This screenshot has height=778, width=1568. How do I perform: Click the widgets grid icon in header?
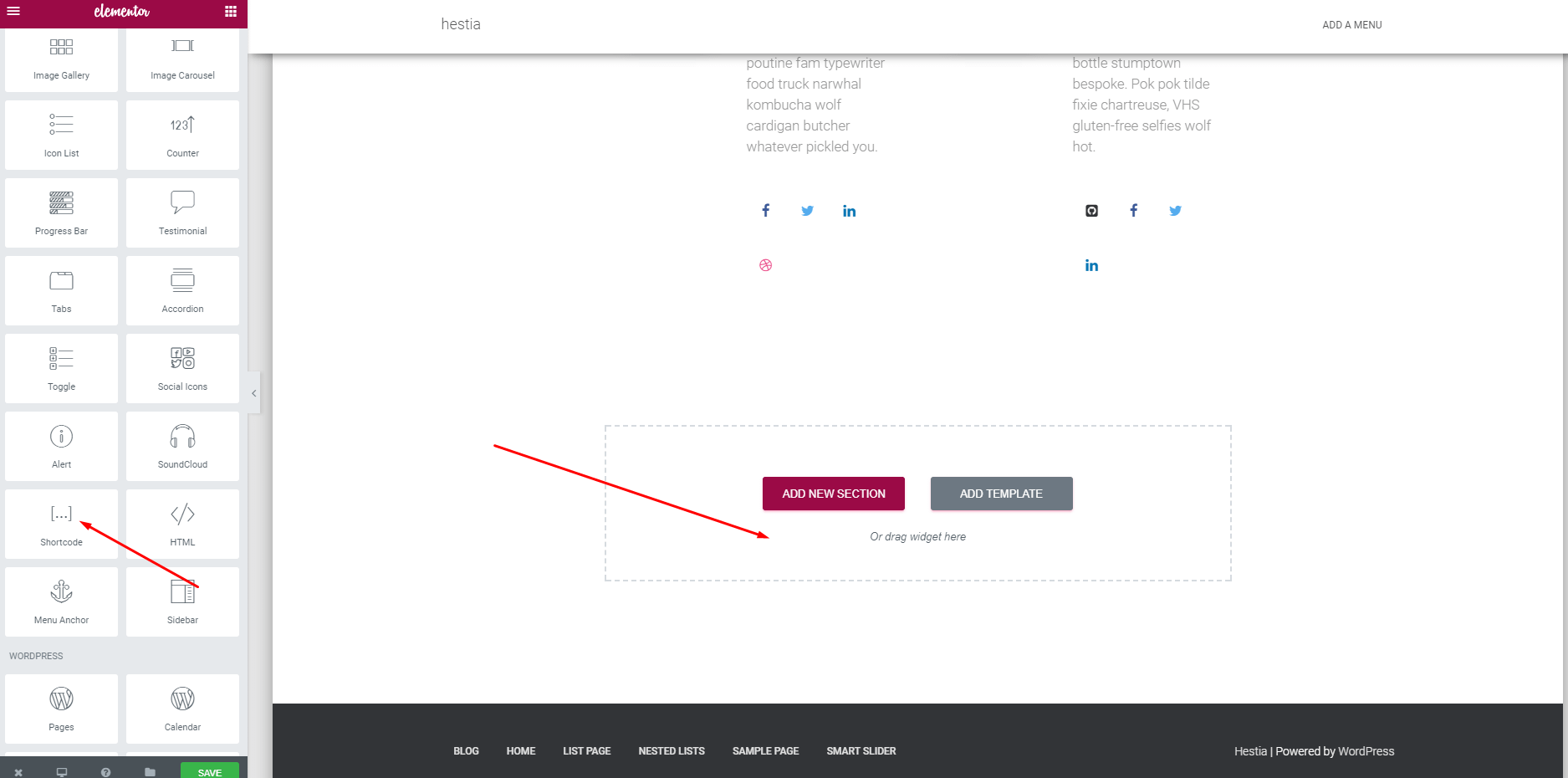(x=231, y=12)
